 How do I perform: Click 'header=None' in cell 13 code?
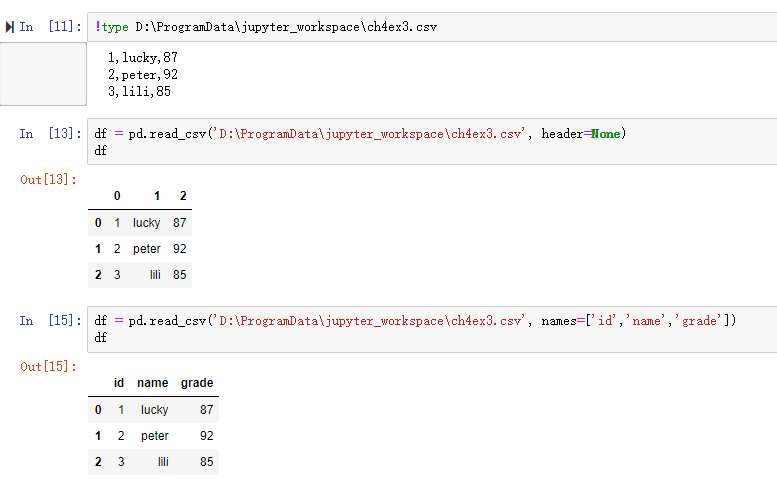pos(581,134)
